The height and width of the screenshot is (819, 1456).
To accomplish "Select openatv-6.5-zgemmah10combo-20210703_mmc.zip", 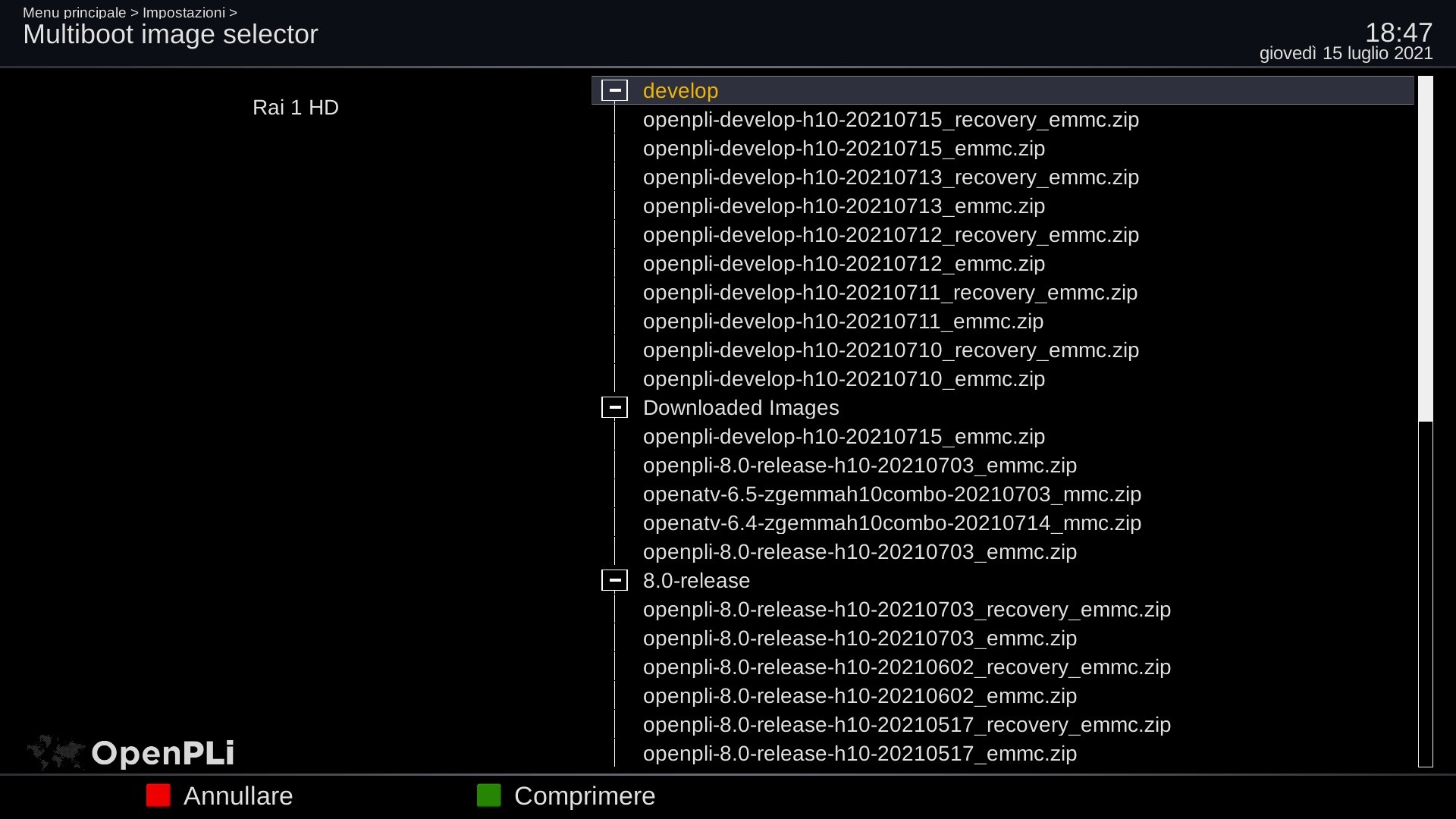I will pyautogui.click(x=892, y=494).
